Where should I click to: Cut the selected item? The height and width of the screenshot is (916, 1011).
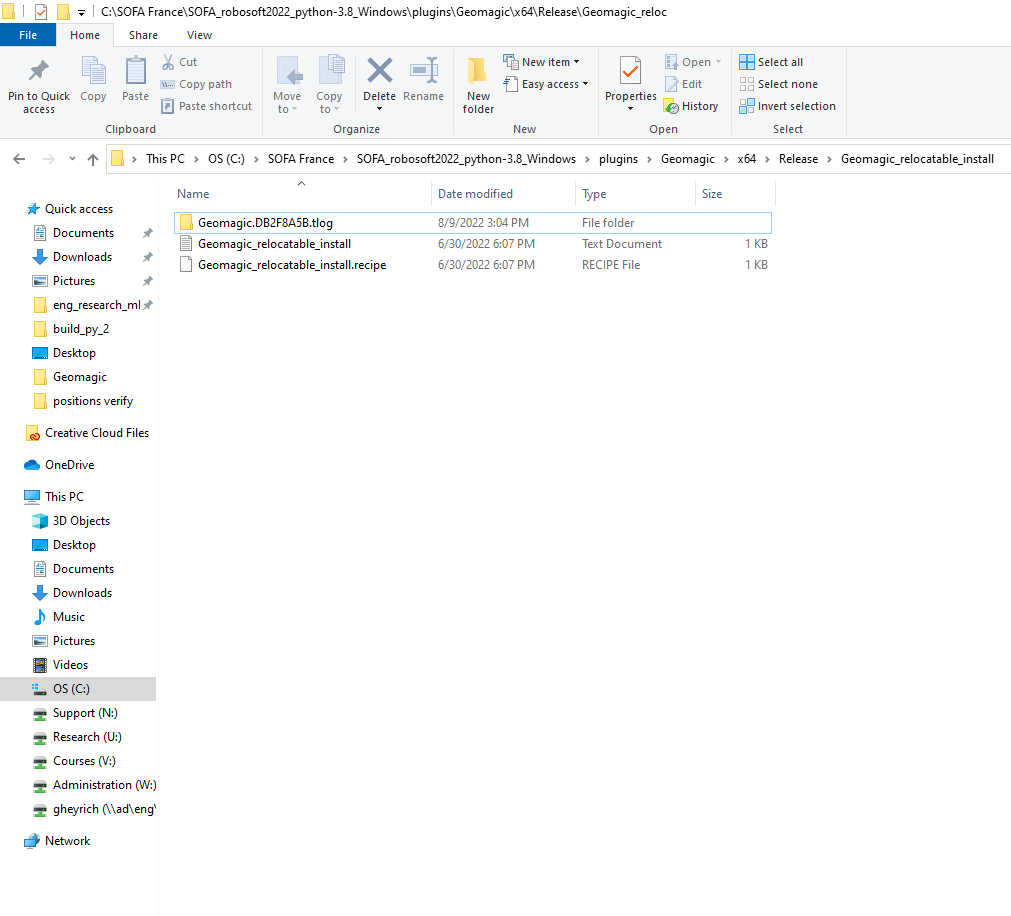tap(179, 62)
